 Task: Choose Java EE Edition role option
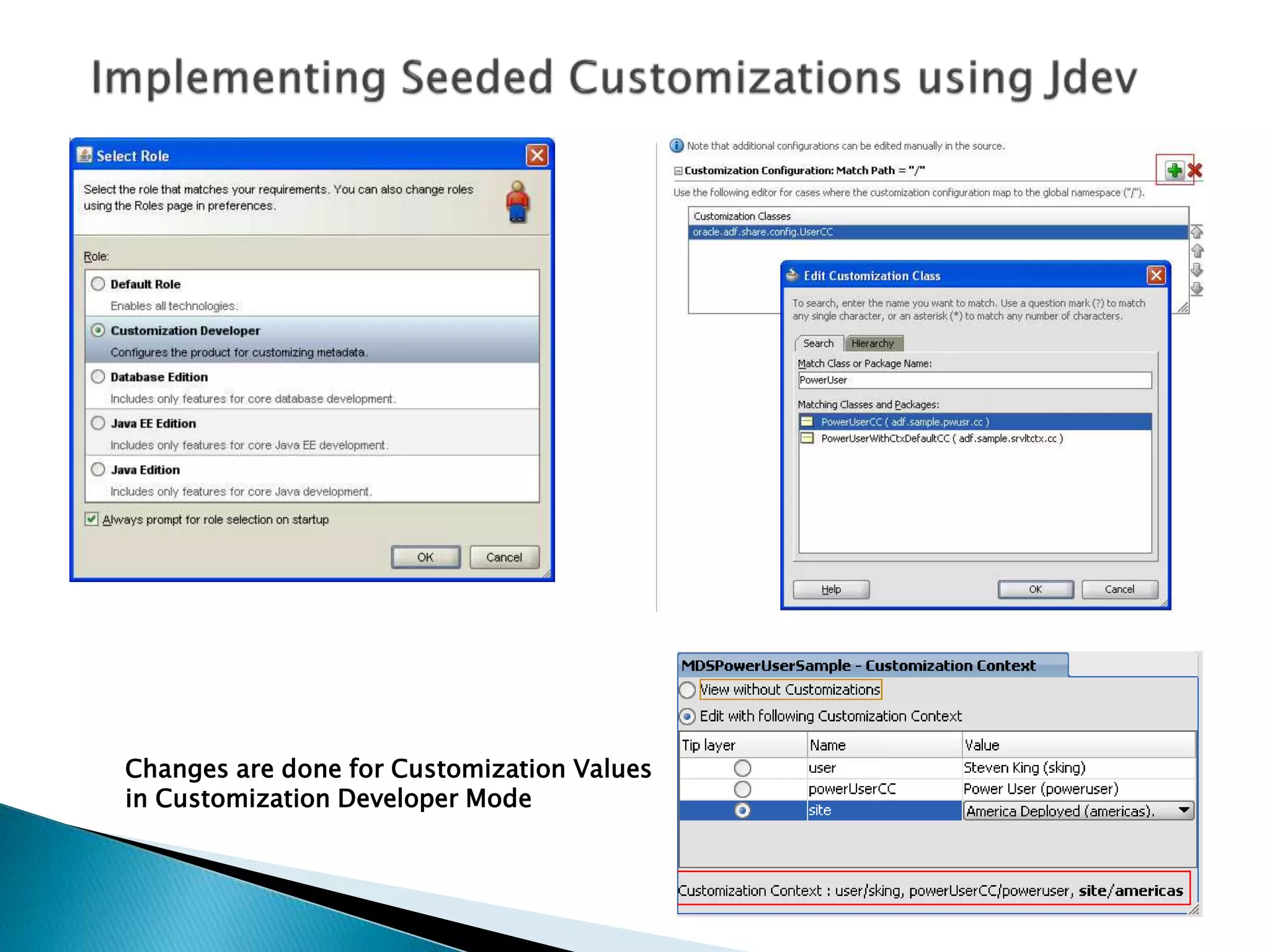coord(98,423)
